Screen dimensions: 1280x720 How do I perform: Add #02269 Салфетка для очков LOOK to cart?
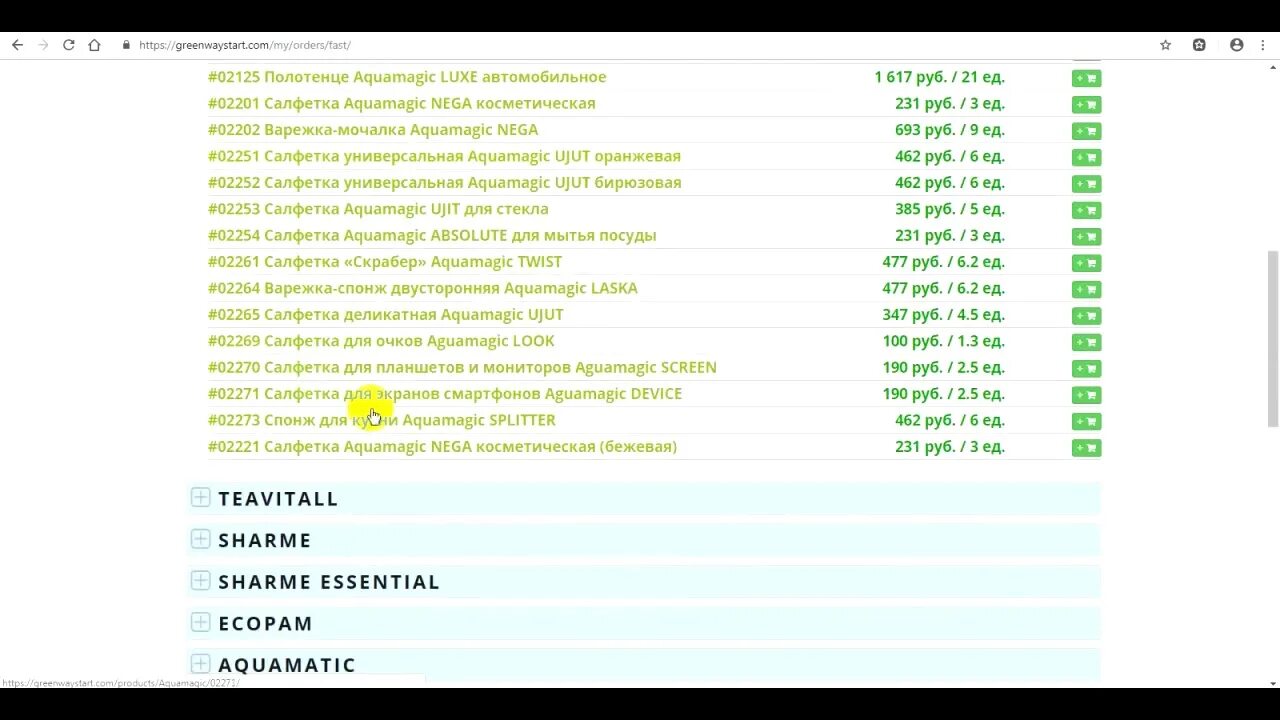pyautogui.click(x=1086, y=342)
